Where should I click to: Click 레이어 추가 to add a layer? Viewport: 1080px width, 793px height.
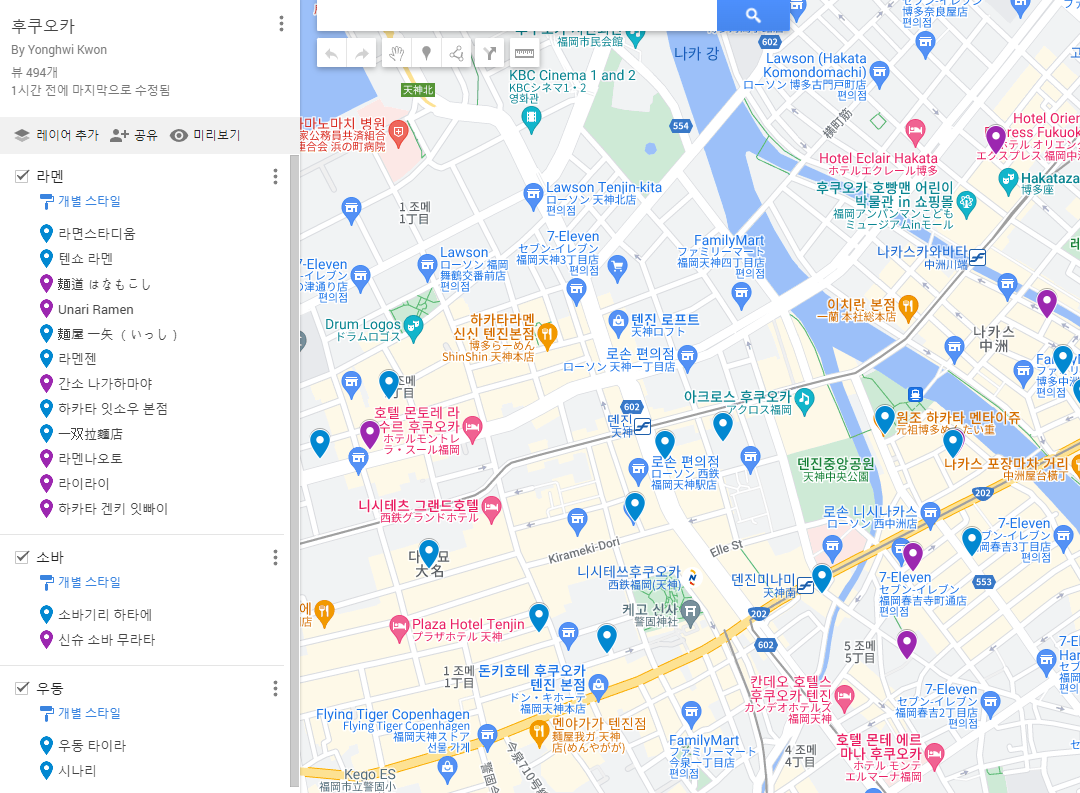(x=56, y=135)
